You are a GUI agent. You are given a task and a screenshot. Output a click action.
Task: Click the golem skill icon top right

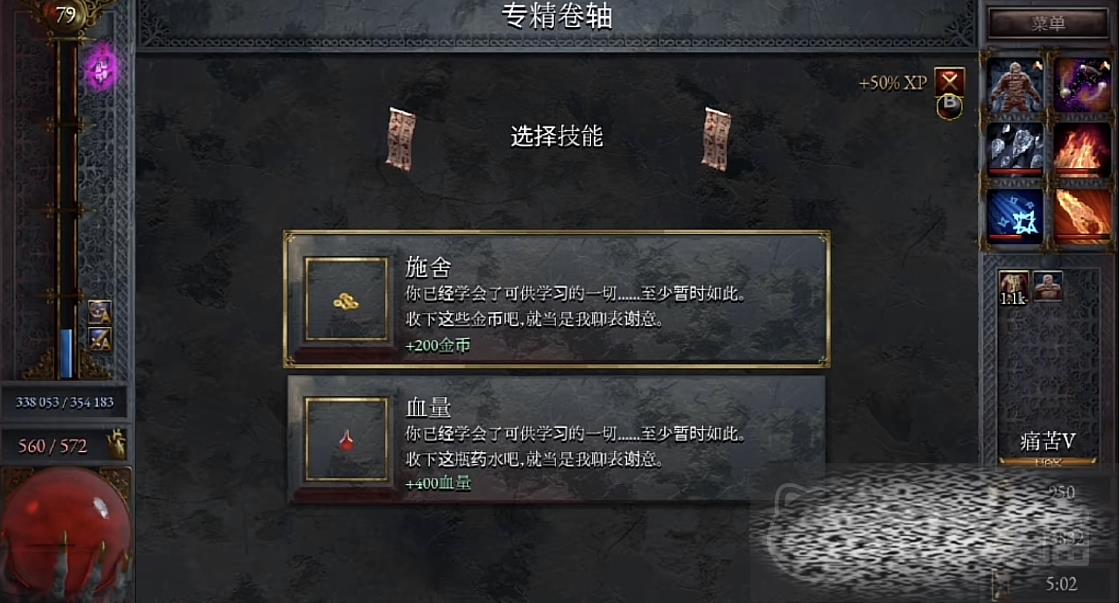coord(1015,86)
